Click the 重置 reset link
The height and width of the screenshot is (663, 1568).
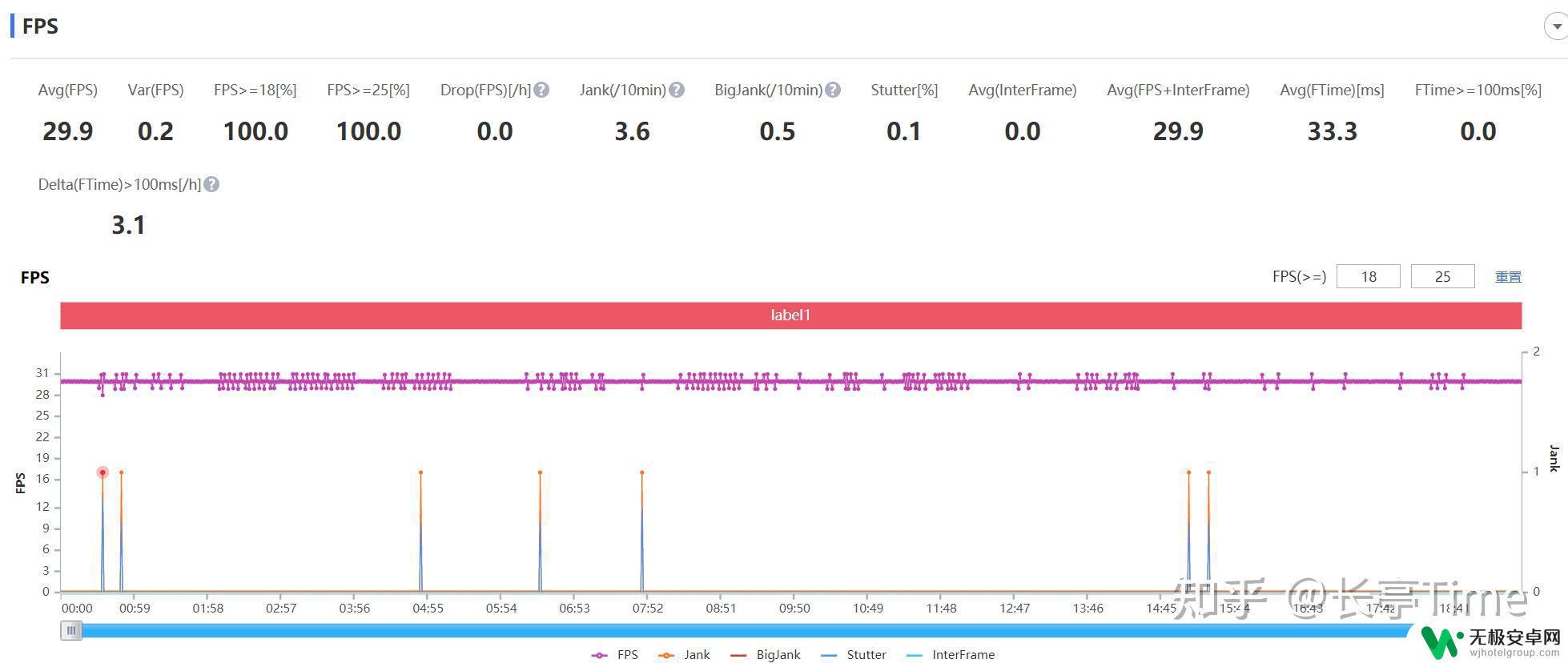(1508, 277)
